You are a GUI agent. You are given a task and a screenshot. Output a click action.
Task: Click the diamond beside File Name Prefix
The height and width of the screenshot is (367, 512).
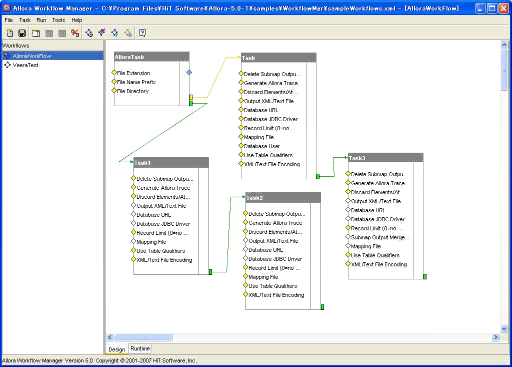(114, 82)
